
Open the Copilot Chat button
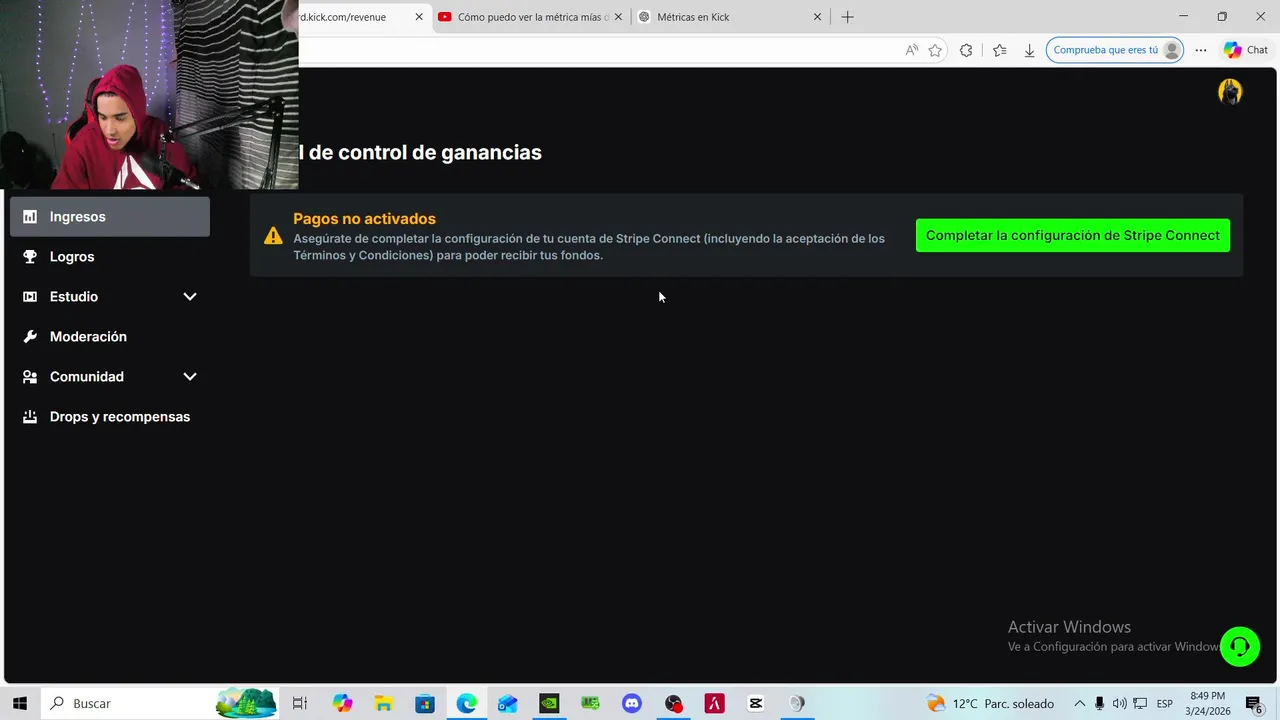1246,50
